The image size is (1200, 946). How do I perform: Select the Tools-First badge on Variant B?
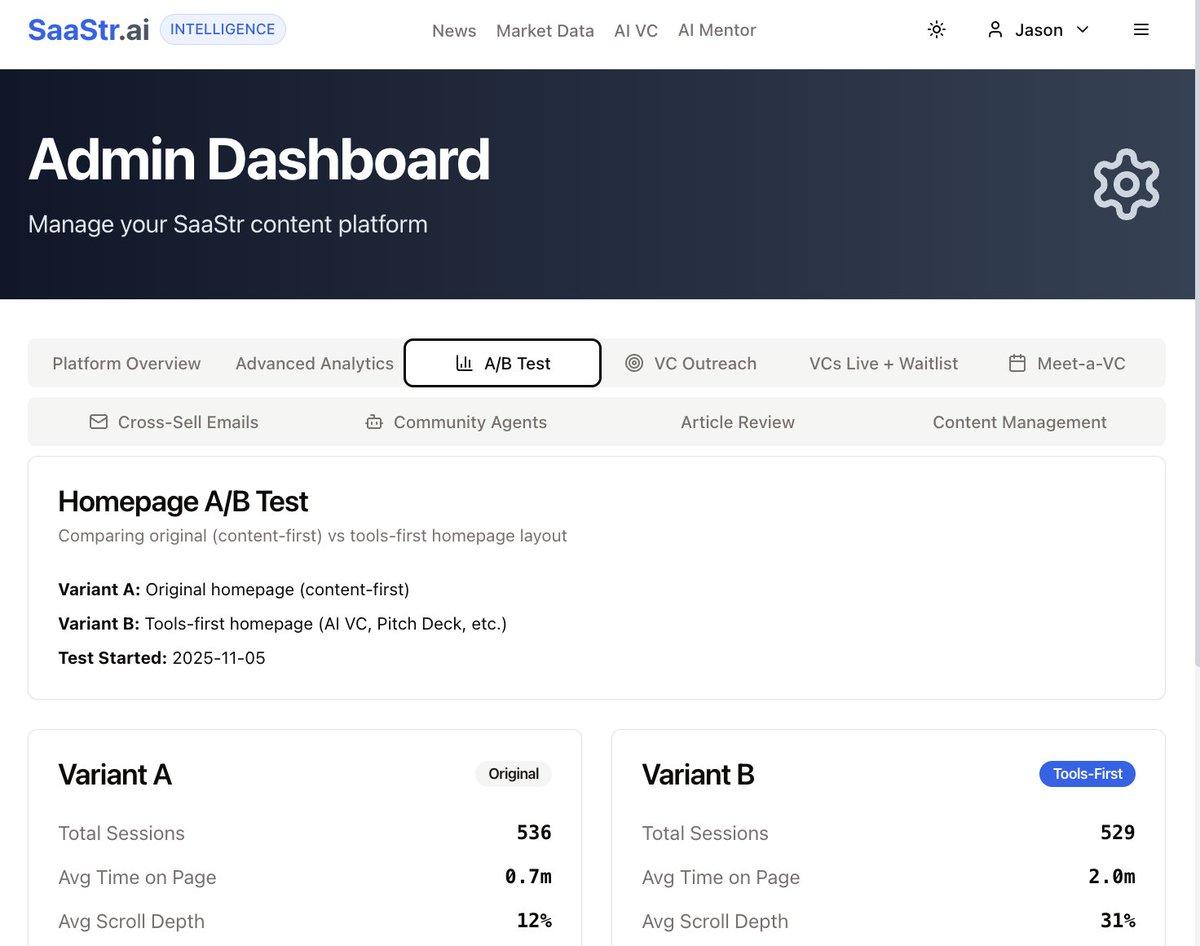[x=1087, y=773]
